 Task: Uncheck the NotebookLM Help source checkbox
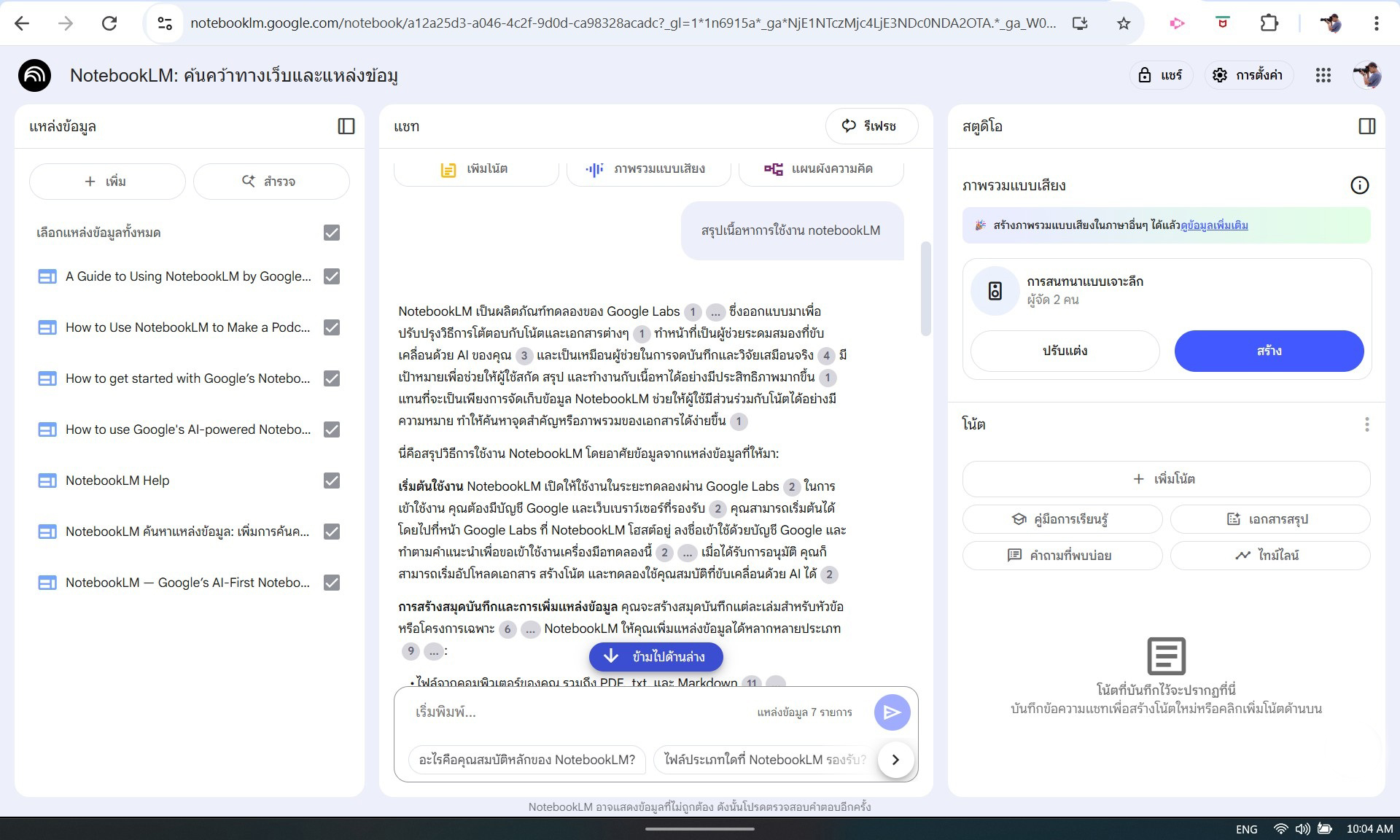click(332, 481)
